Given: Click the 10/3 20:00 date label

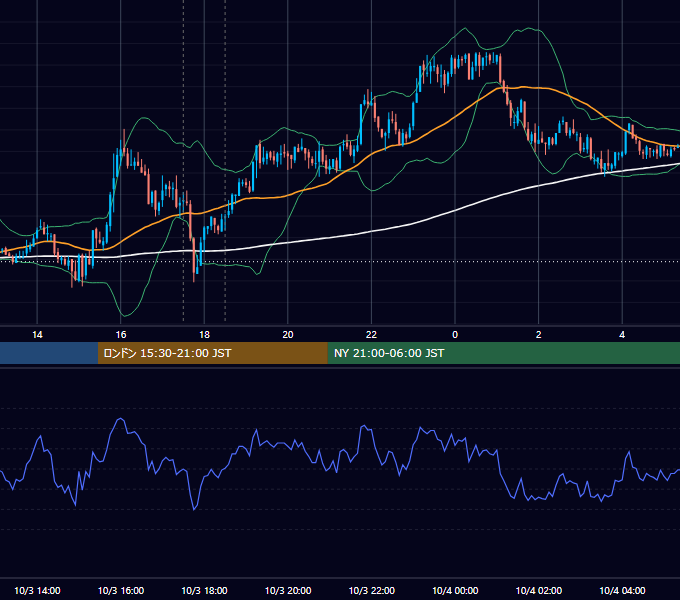Looking at the screenshot, I should 288,590.
